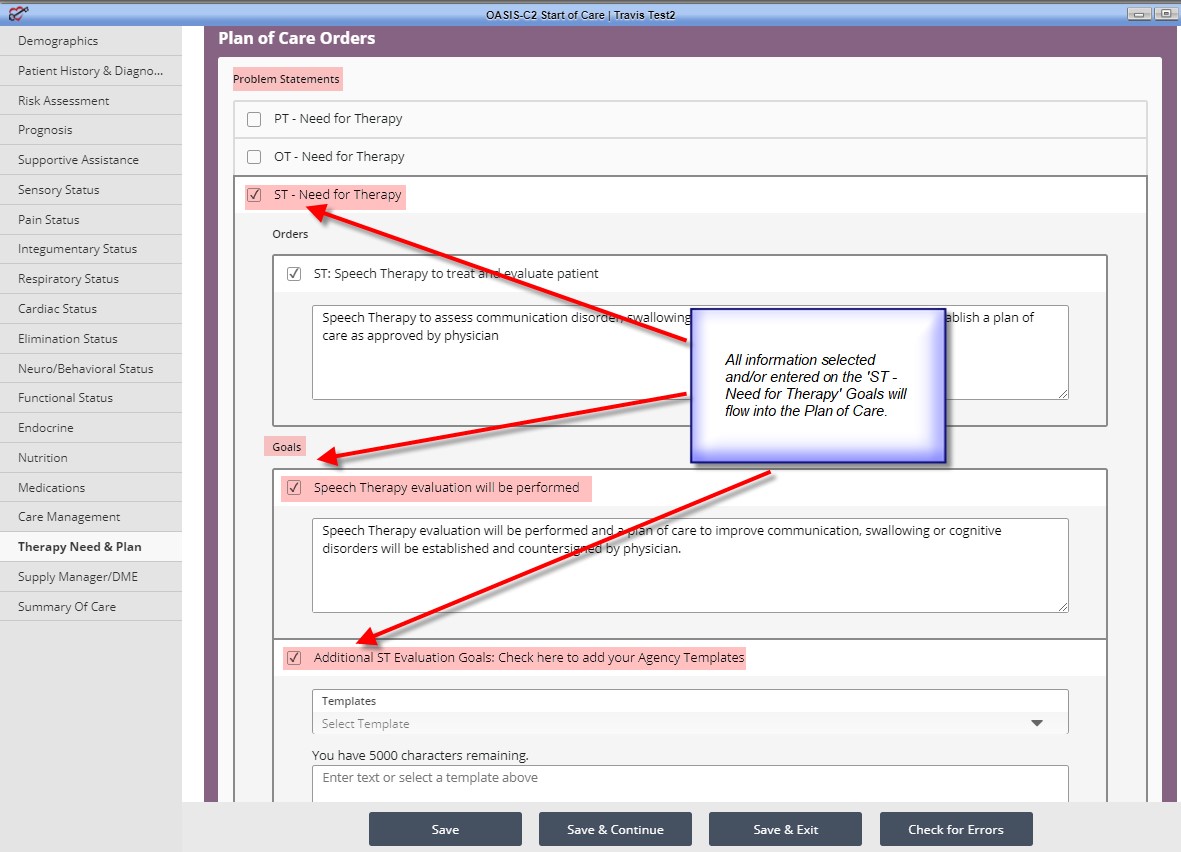Run Check for Errors
Image resolution: width=1181 pixels, height=852 pixels.
tap(956, 829)
